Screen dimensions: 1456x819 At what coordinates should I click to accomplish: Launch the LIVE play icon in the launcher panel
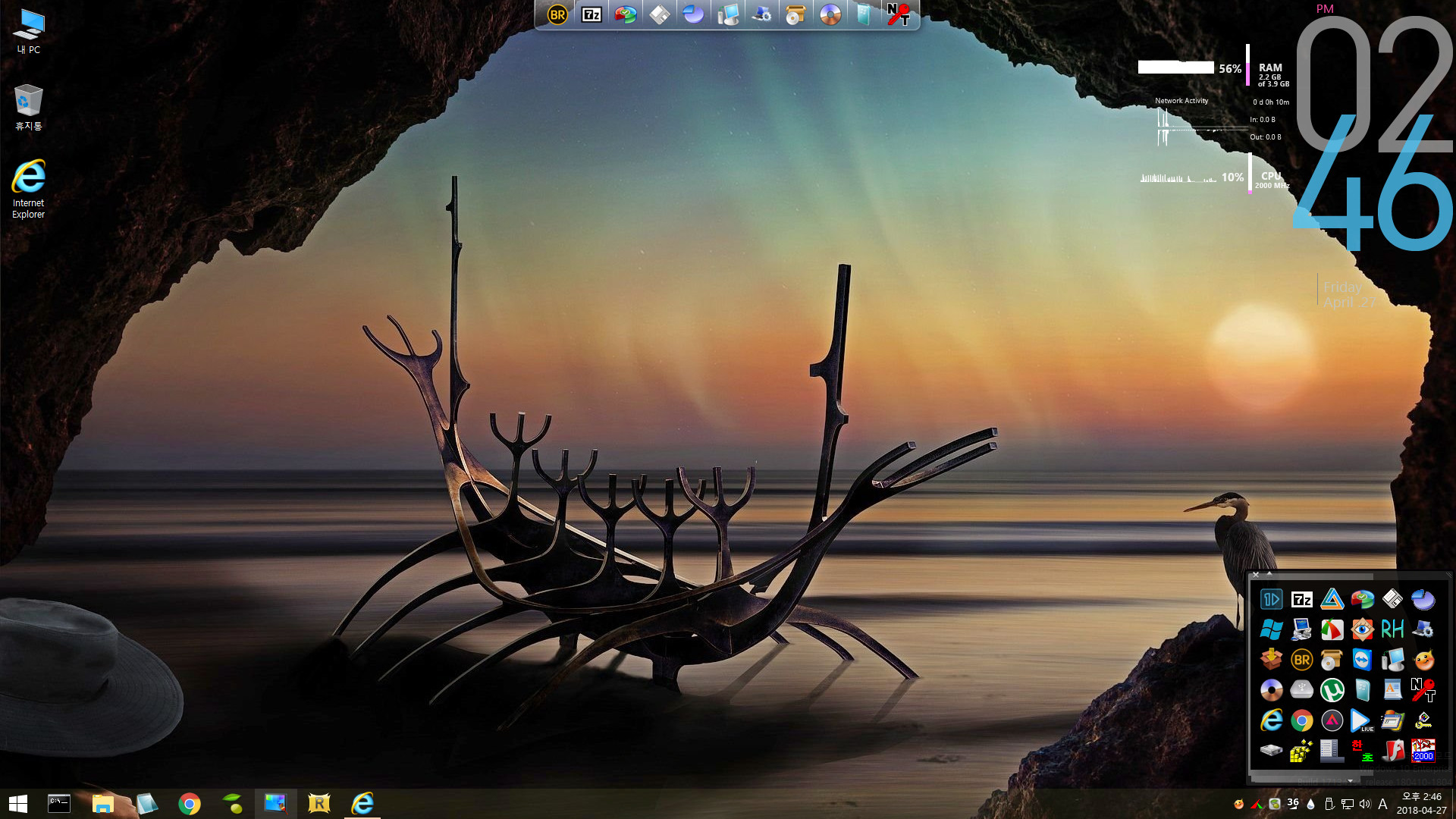[1363, 720]
